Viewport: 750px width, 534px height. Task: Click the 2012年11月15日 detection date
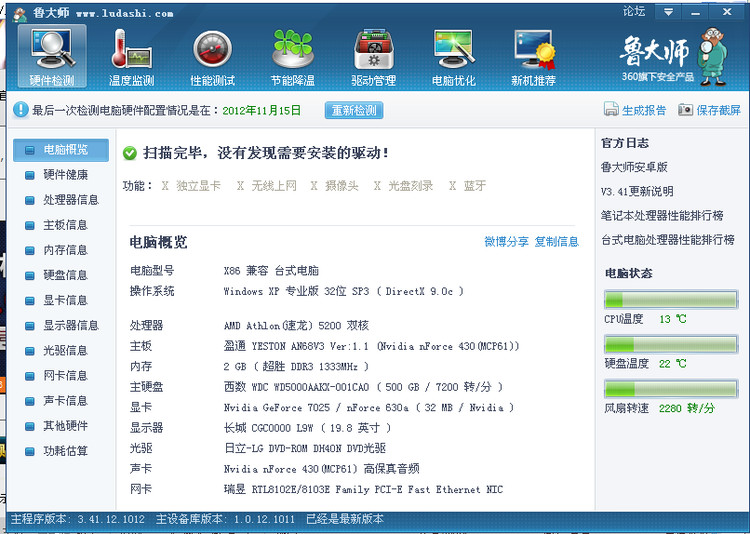(x=262, y=111)
